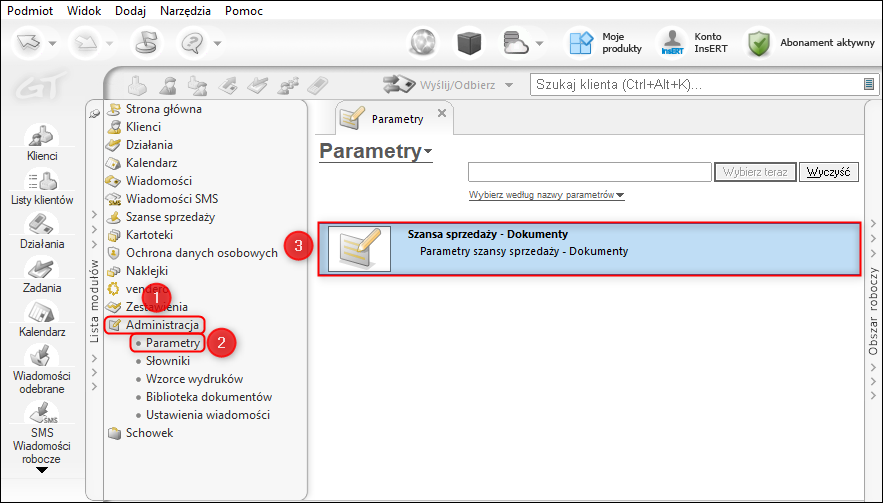Click the Abonament aktywny shield status
Image resolution: width=883 pixels, height=503 pixels.
pyautogui.click(x=810, y=43)
